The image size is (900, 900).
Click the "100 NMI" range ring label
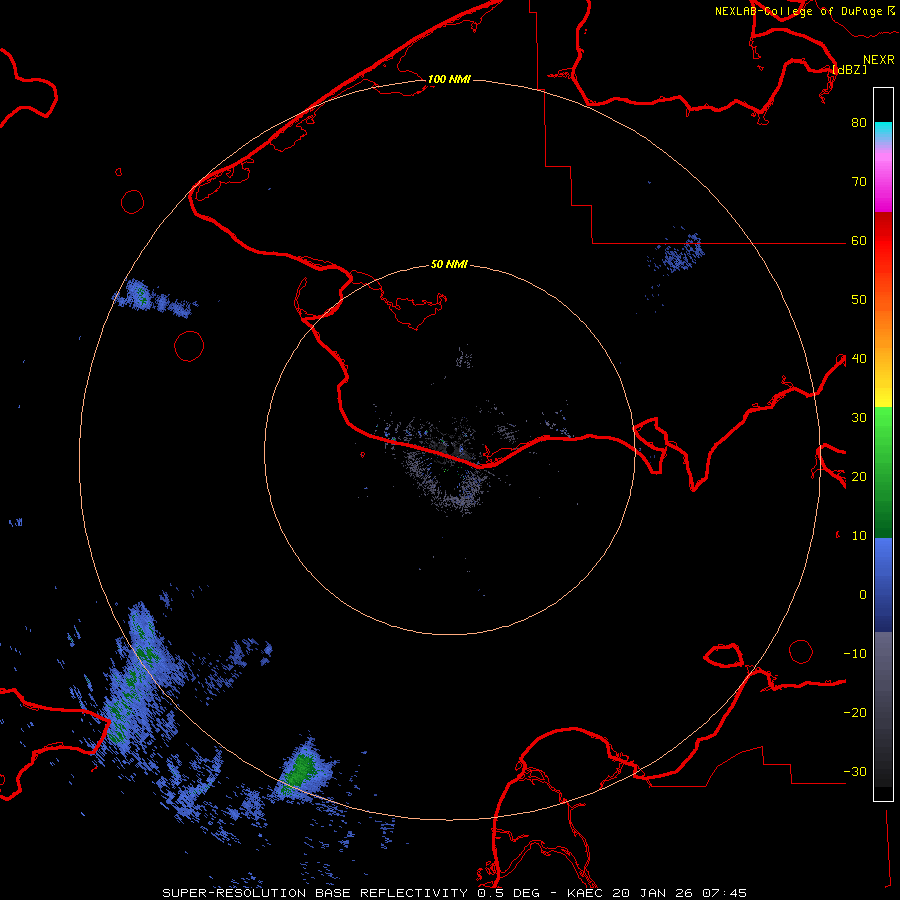point(449,79)
